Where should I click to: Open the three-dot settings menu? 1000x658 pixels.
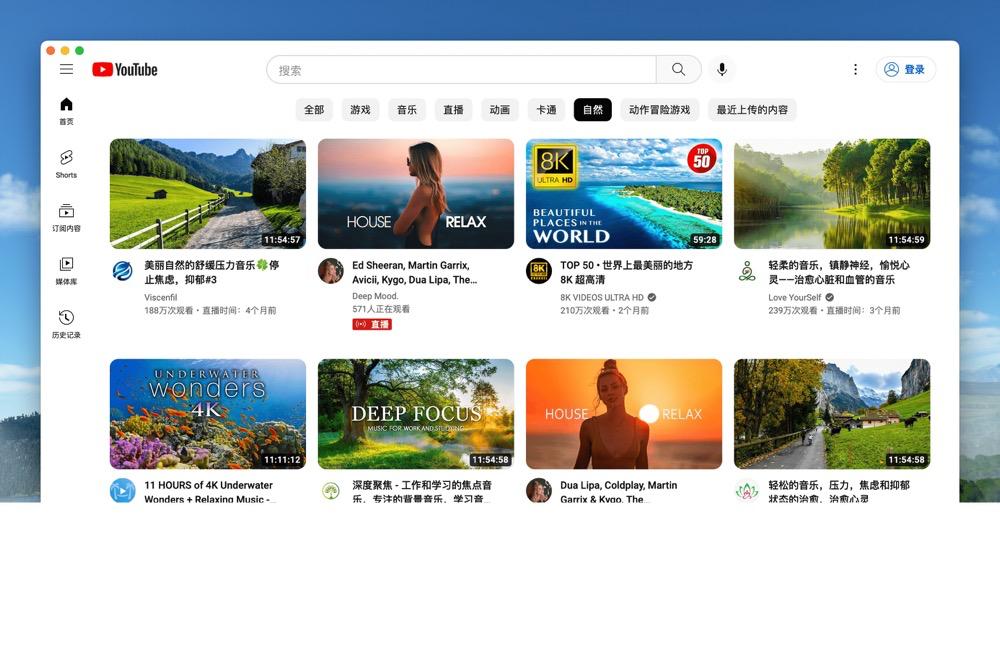pyautogui.click(x=855, y=69)
